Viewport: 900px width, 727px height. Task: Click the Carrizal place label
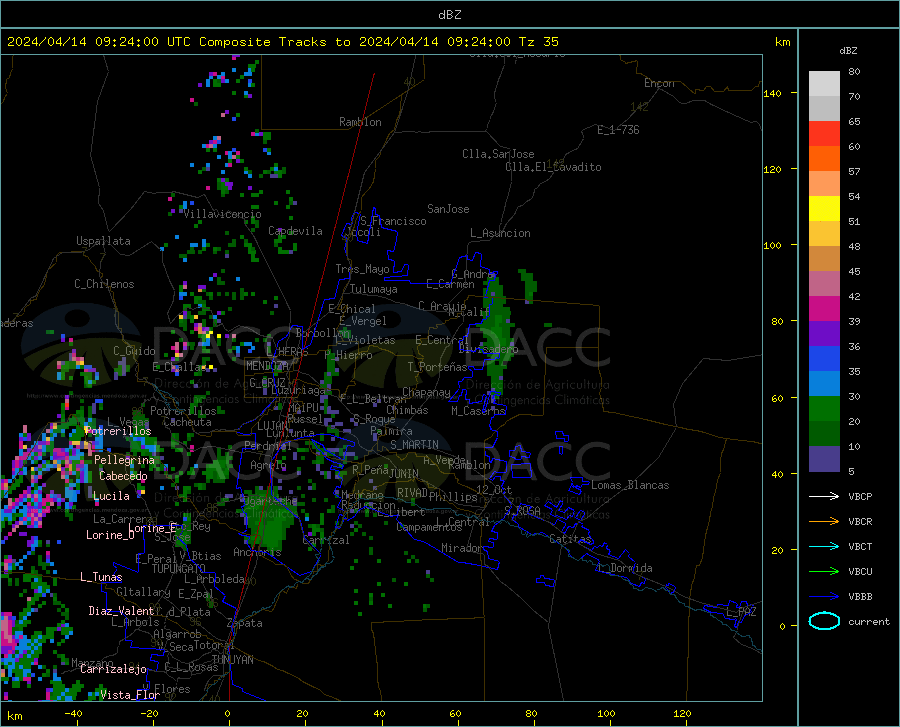(x=325, y=540)
